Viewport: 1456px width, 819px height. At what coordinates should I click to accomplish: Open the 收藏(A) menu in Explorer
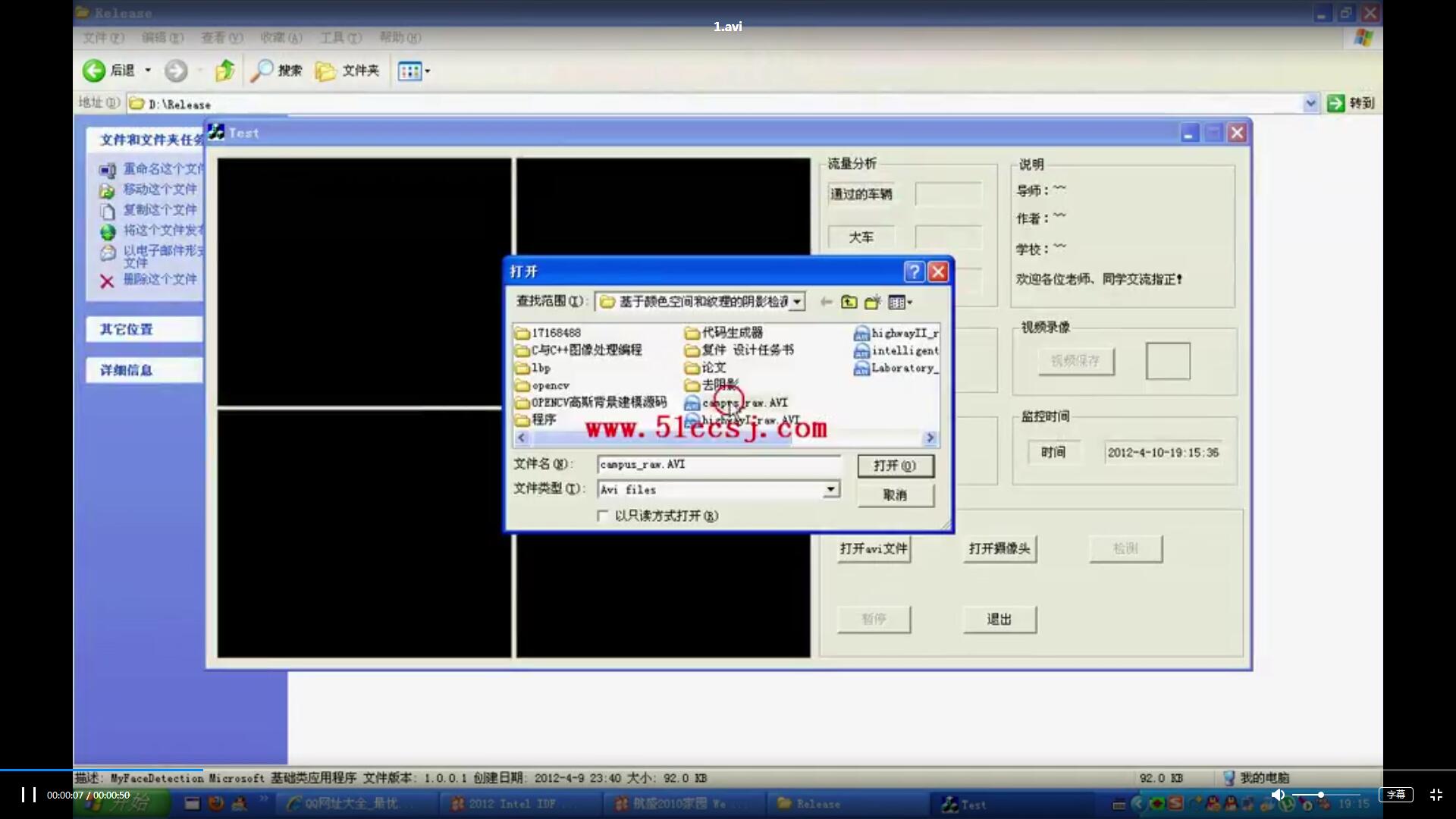(x=281, y=37)
